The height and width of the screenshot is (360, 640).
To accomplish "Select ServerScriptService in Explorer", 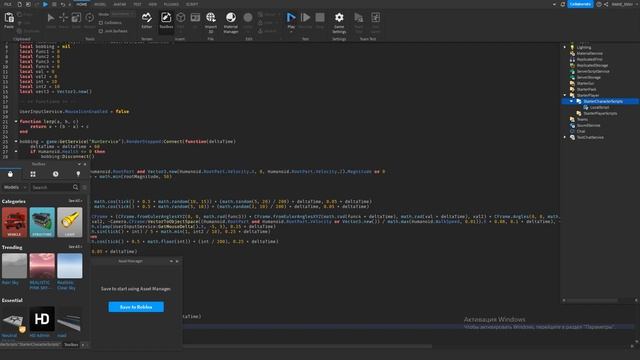I will [x=593, y=71].
